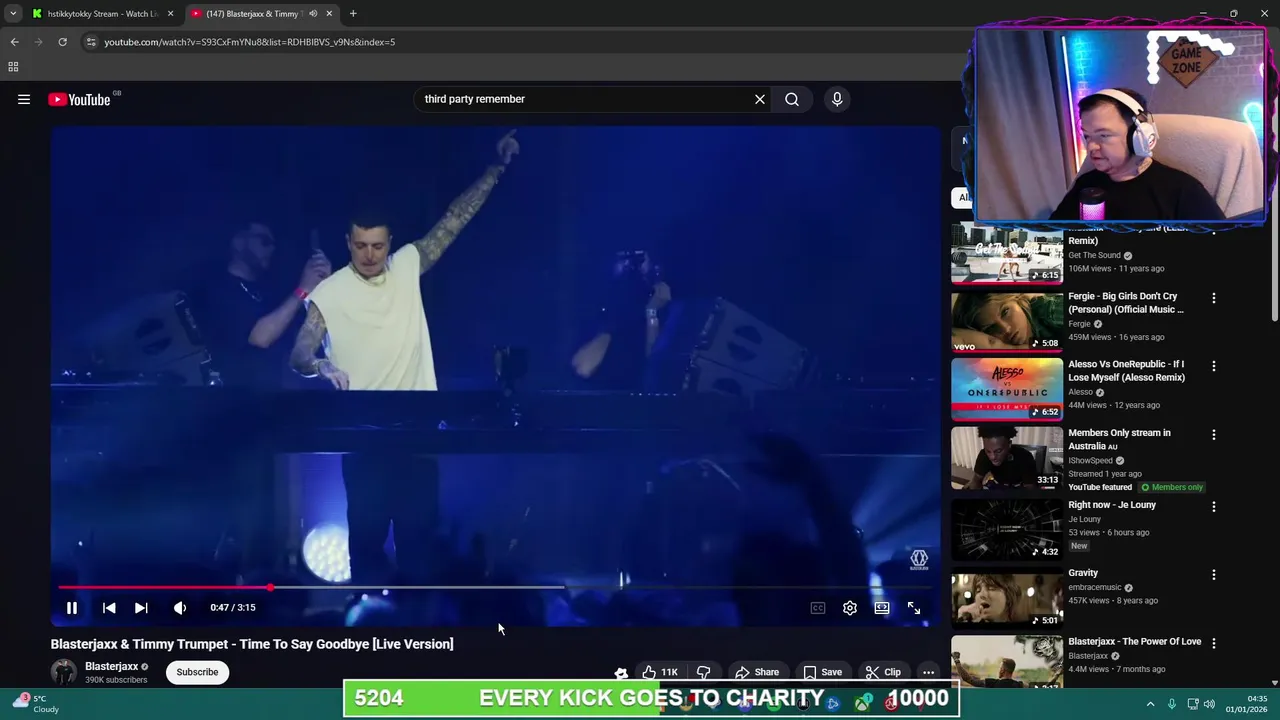Mute the video with the volume icon

click(x=180, y=607)
